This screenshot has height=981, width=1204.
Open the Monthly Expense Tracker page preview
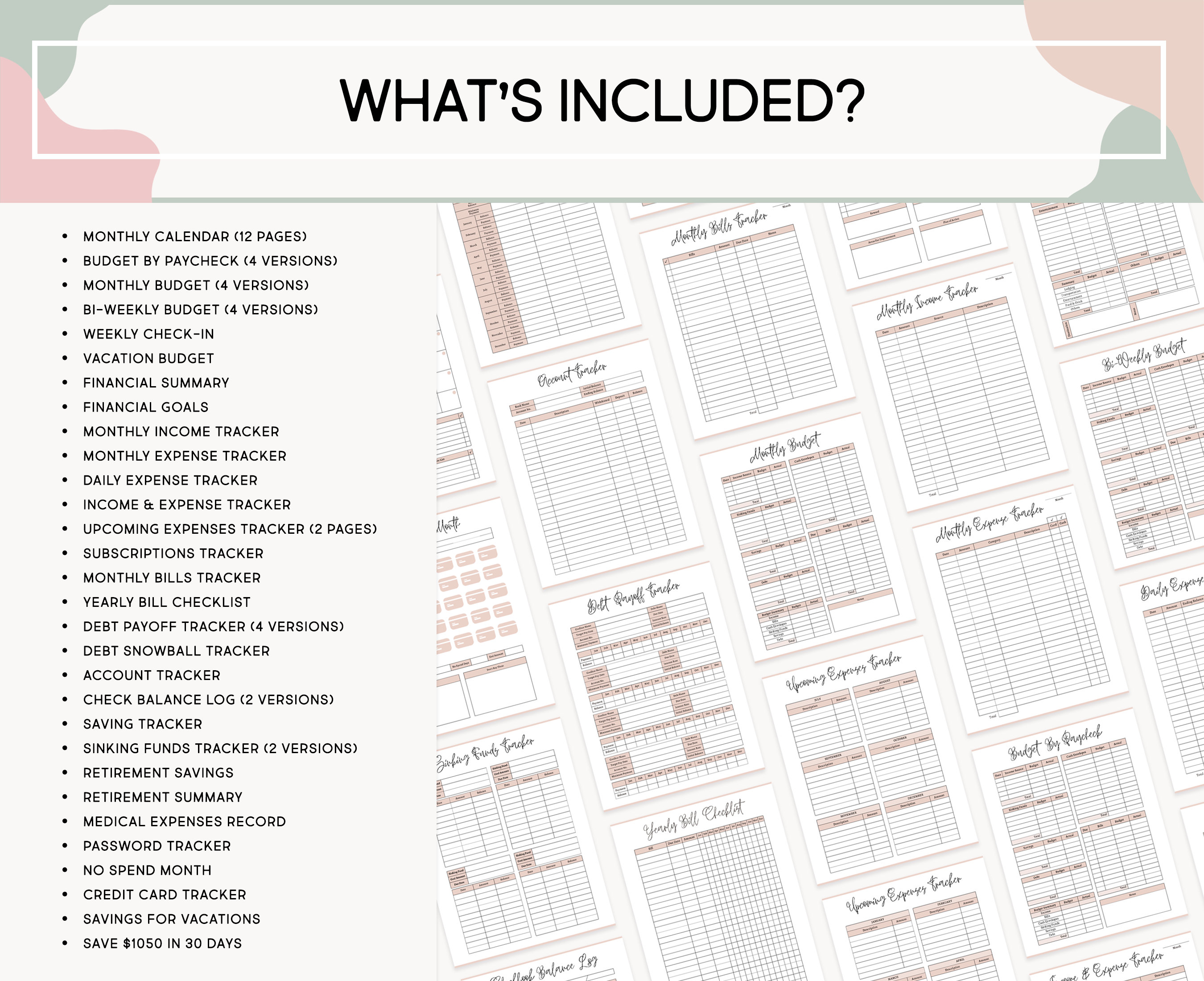[x=1020, y=609]
